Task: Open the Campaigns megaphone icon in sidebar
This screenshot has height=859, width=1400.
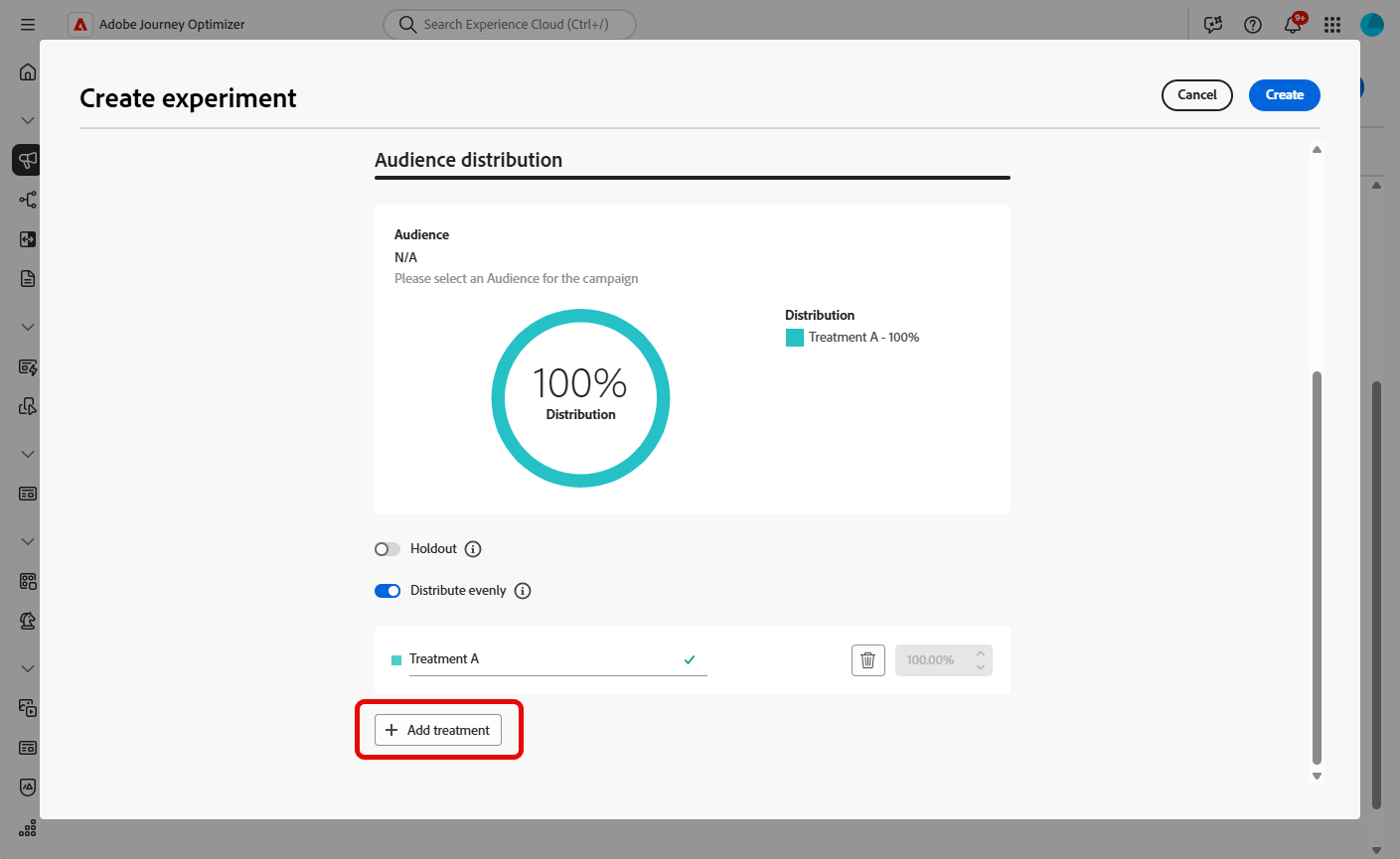Action: (x=27, y=160)
